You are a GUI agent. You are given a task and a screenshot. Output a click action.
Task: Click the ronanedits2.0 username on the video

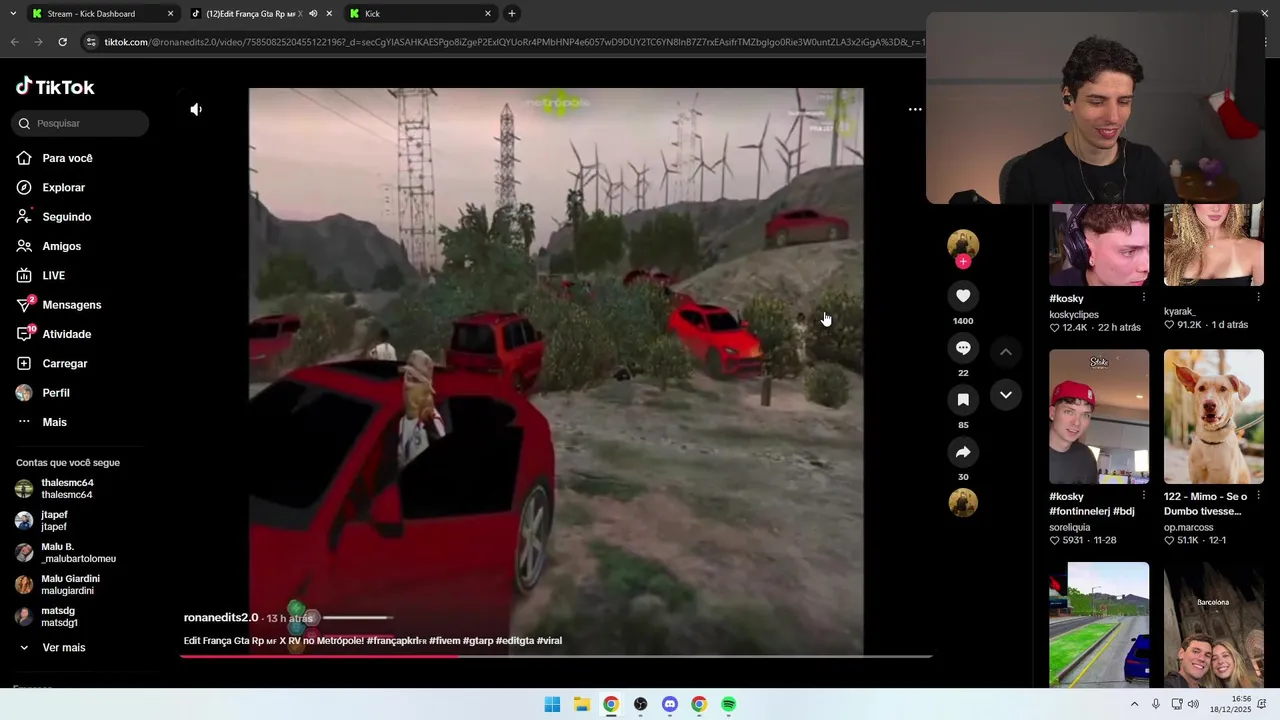[221, 618]
